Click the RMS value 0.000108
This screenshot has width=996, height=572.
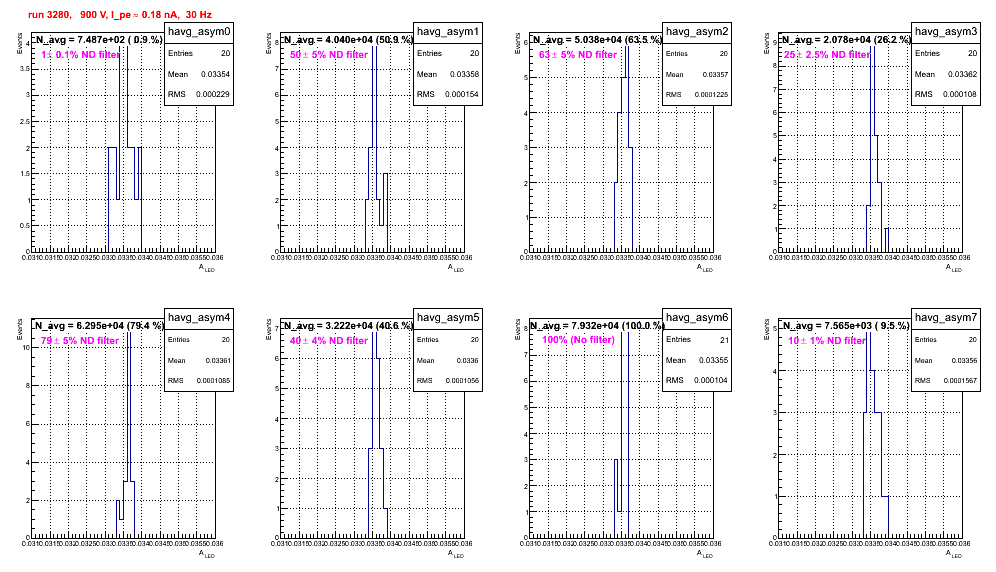[960, 94]
